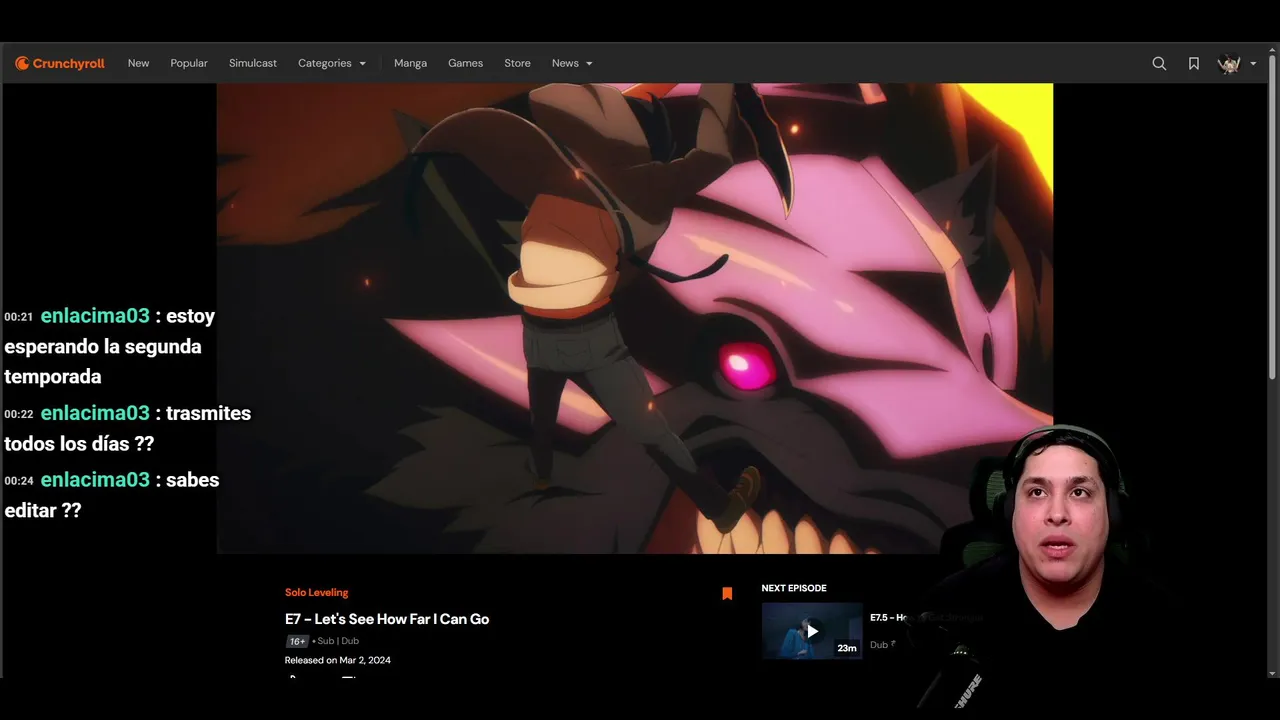The height and width of the screenshot is (720, 1280).
Task: Click the video player frame
Action: point(635,318)
